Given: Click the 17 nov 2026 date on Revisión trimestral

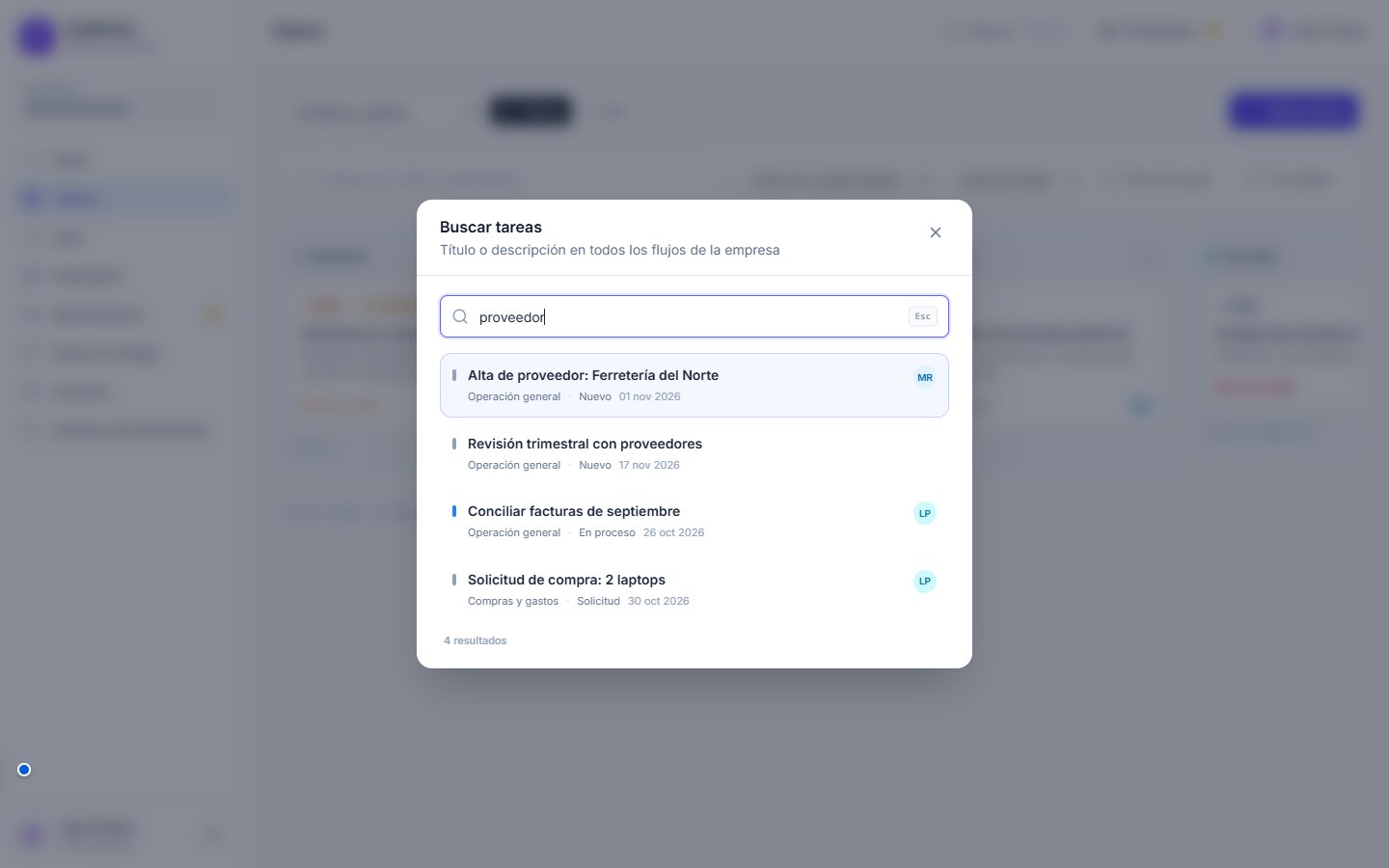Looking at the screenshot, I should click(649, 465).
